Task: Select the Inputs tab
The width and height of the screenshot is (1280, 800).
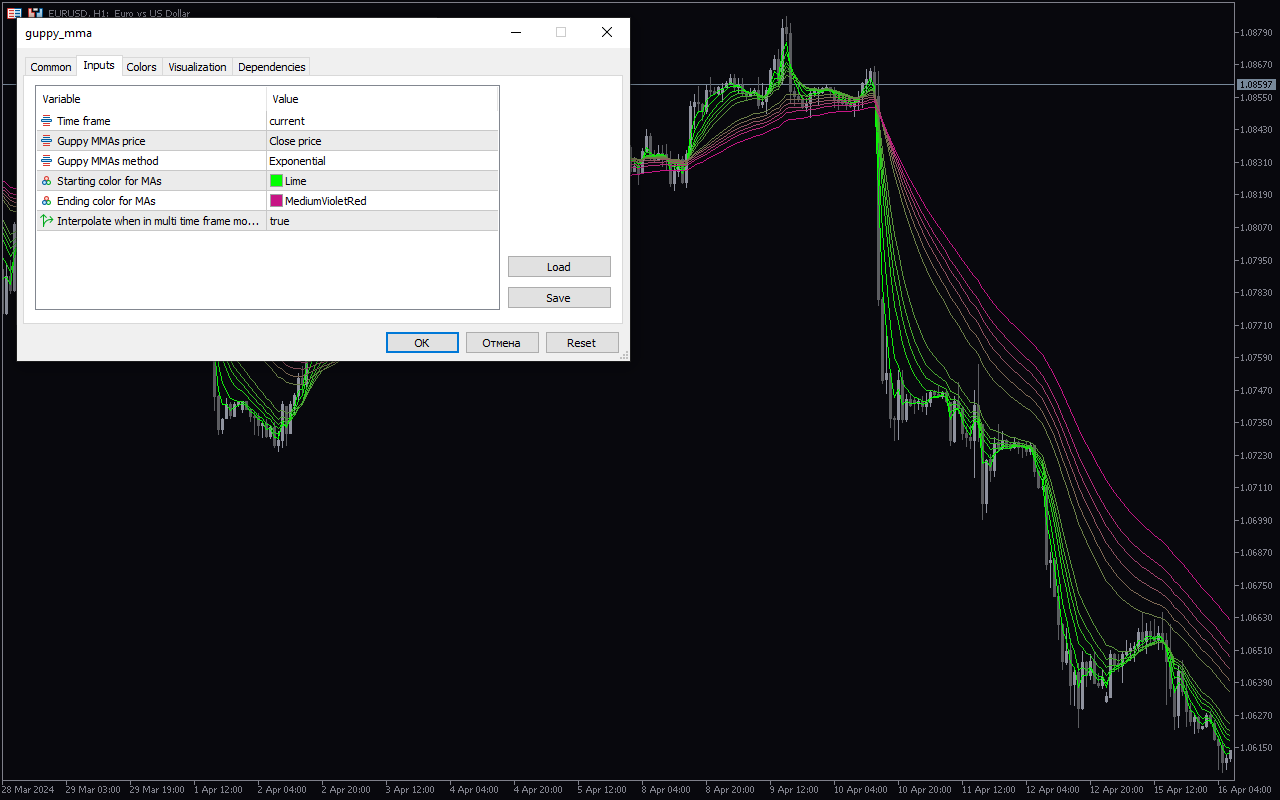Action: pyautogui.click(x=99, y=65)
